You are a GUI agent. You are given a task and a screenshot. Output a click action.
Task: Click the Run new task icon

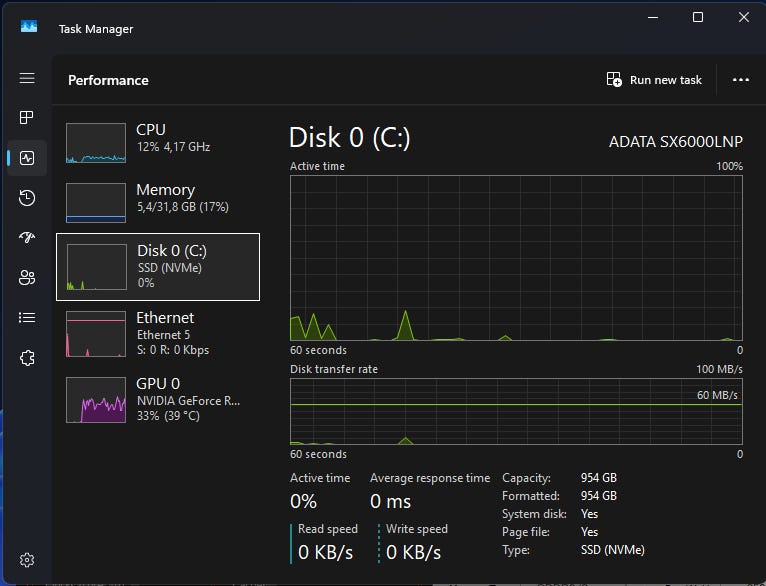coord(614,79)
